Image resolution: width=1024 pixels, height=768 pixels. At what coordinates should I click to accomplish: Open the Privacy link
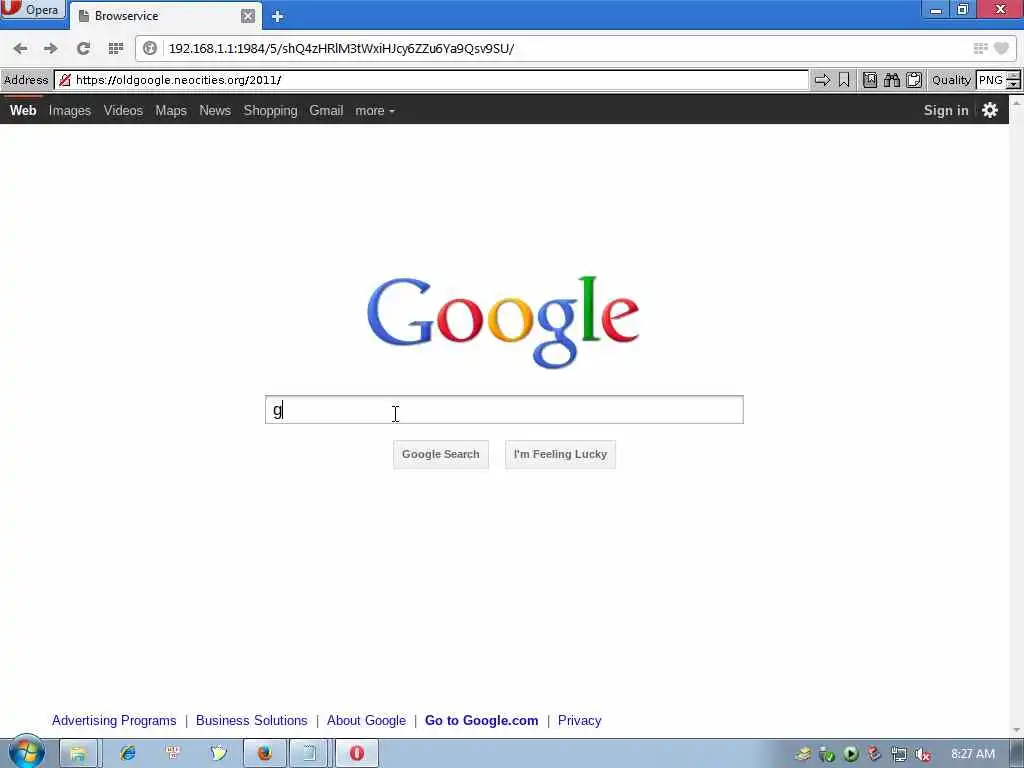[x=579, y=720]
